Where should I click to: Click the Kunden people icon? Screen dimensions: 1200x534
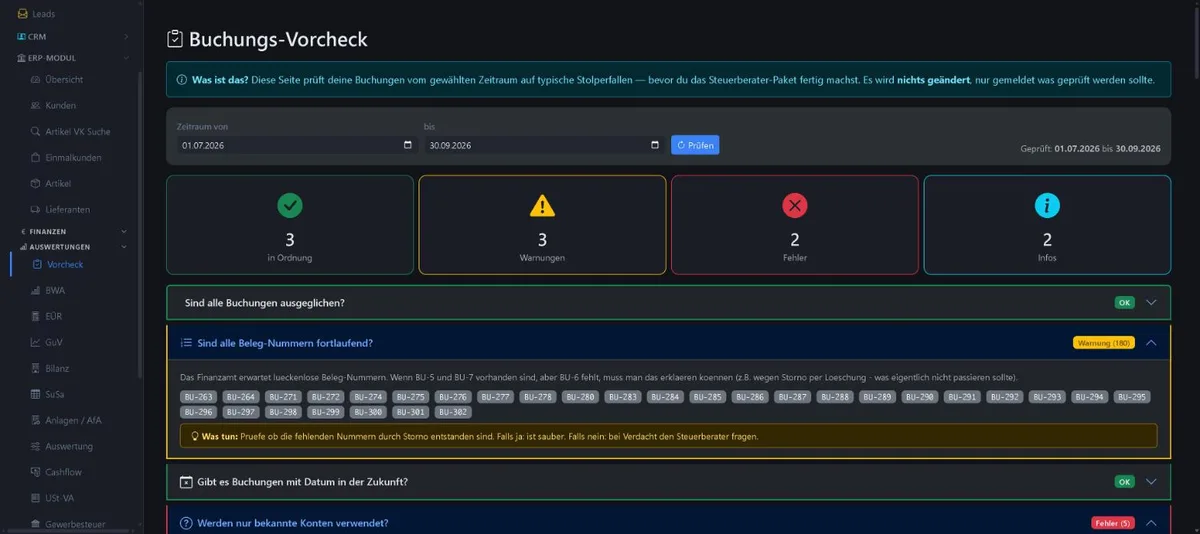[x=36, y=106]
